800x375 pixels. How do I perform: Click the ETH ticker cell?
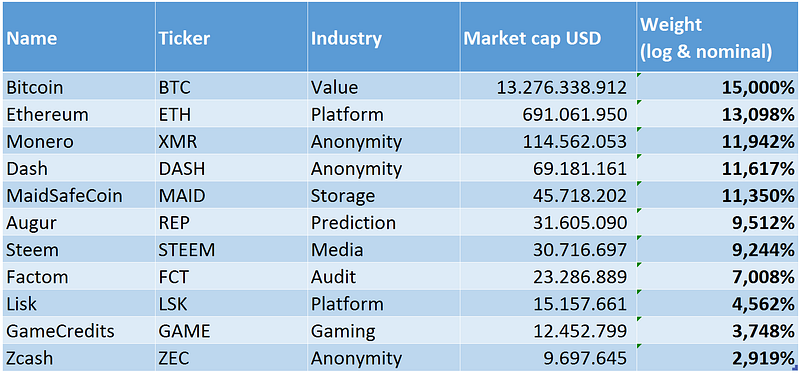click(231, 114)
